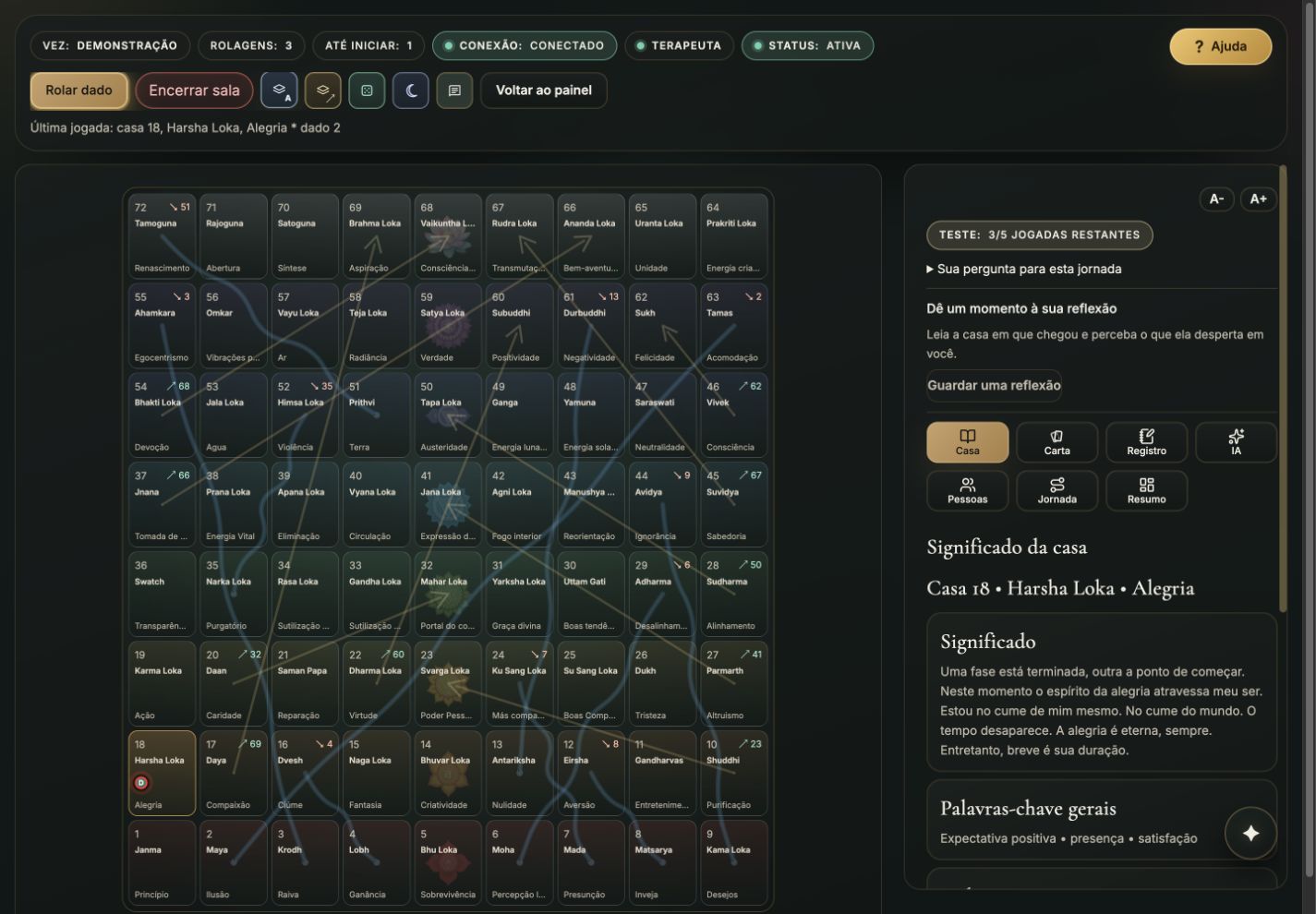Select the player token on Harsha Loka
The width and height of the screenshot is (1316, 914).
[141, 783]
